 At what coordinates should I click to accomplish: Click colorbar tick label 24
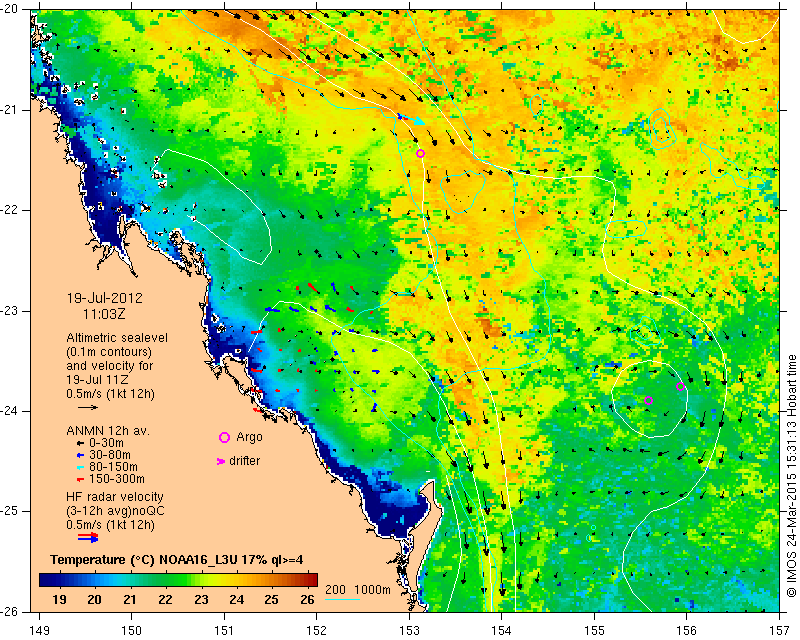point(236,600)
